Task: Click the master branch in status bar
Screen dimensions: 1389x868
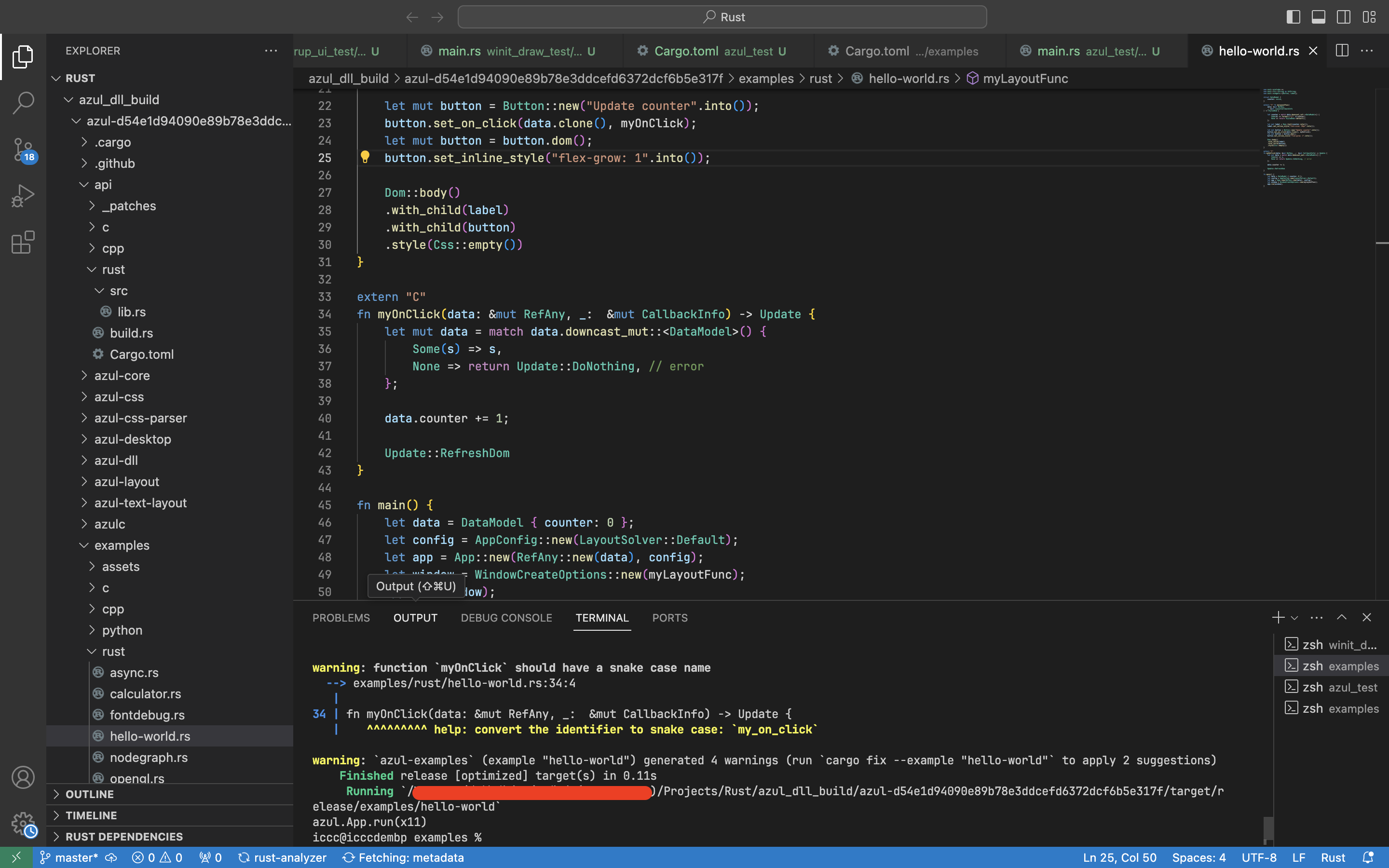Action: pos(69,857)
